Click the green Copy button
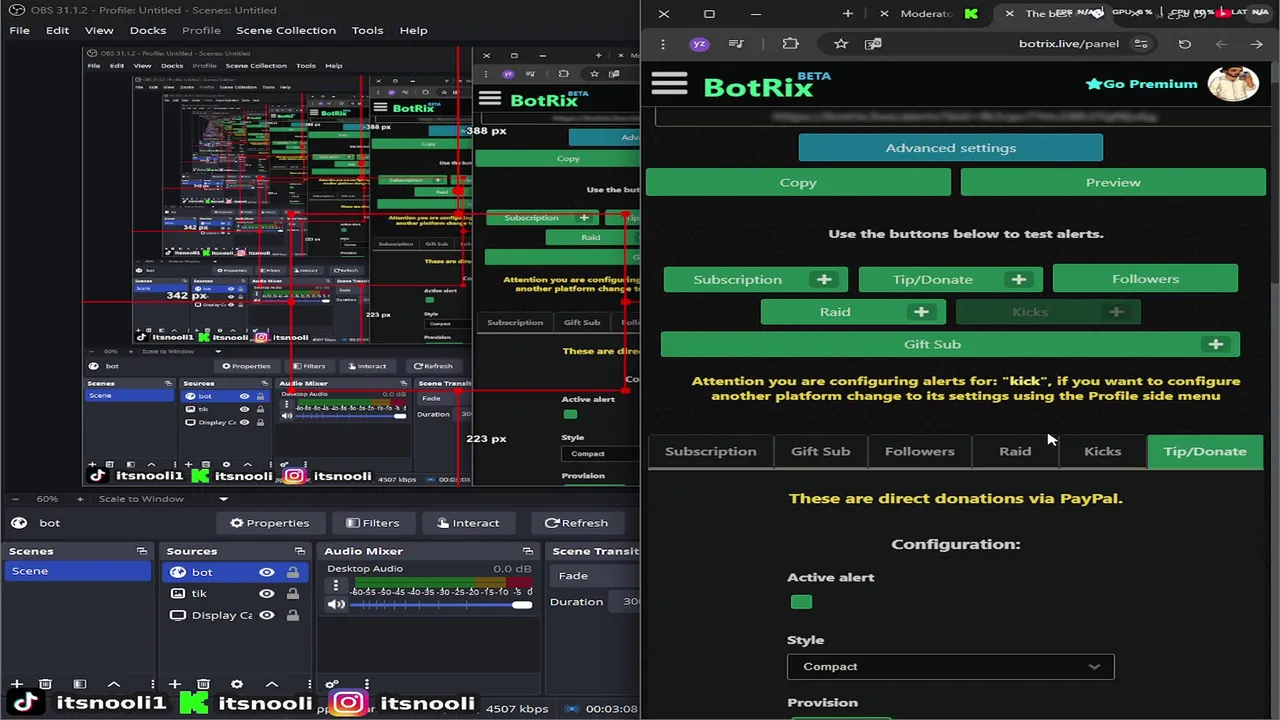 coord(798,183)
